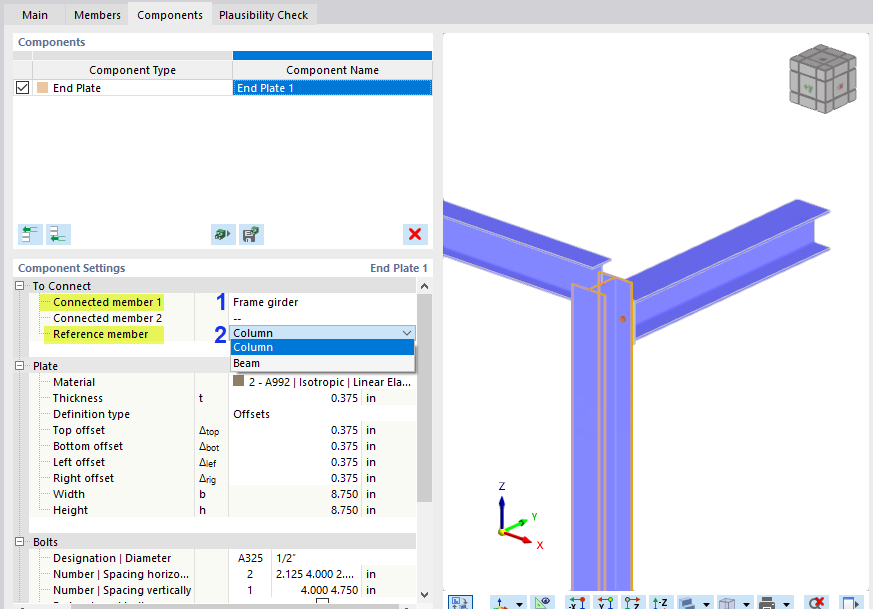Open the Reference member combo box arrow
This screenshot has height=609, width=873.
coord(407,333)
